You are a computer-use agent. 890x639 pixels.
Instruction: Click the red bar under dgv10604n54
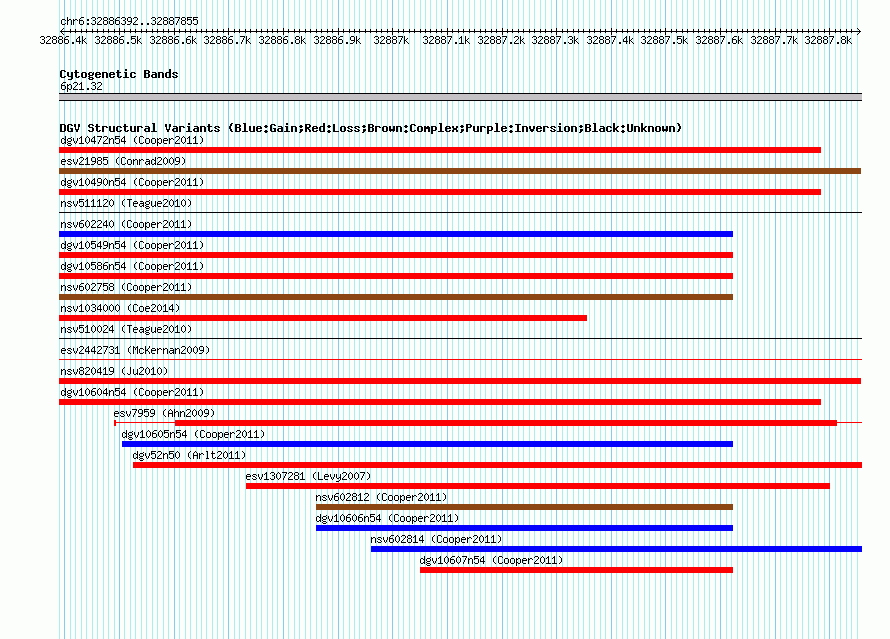pos(440,402)
